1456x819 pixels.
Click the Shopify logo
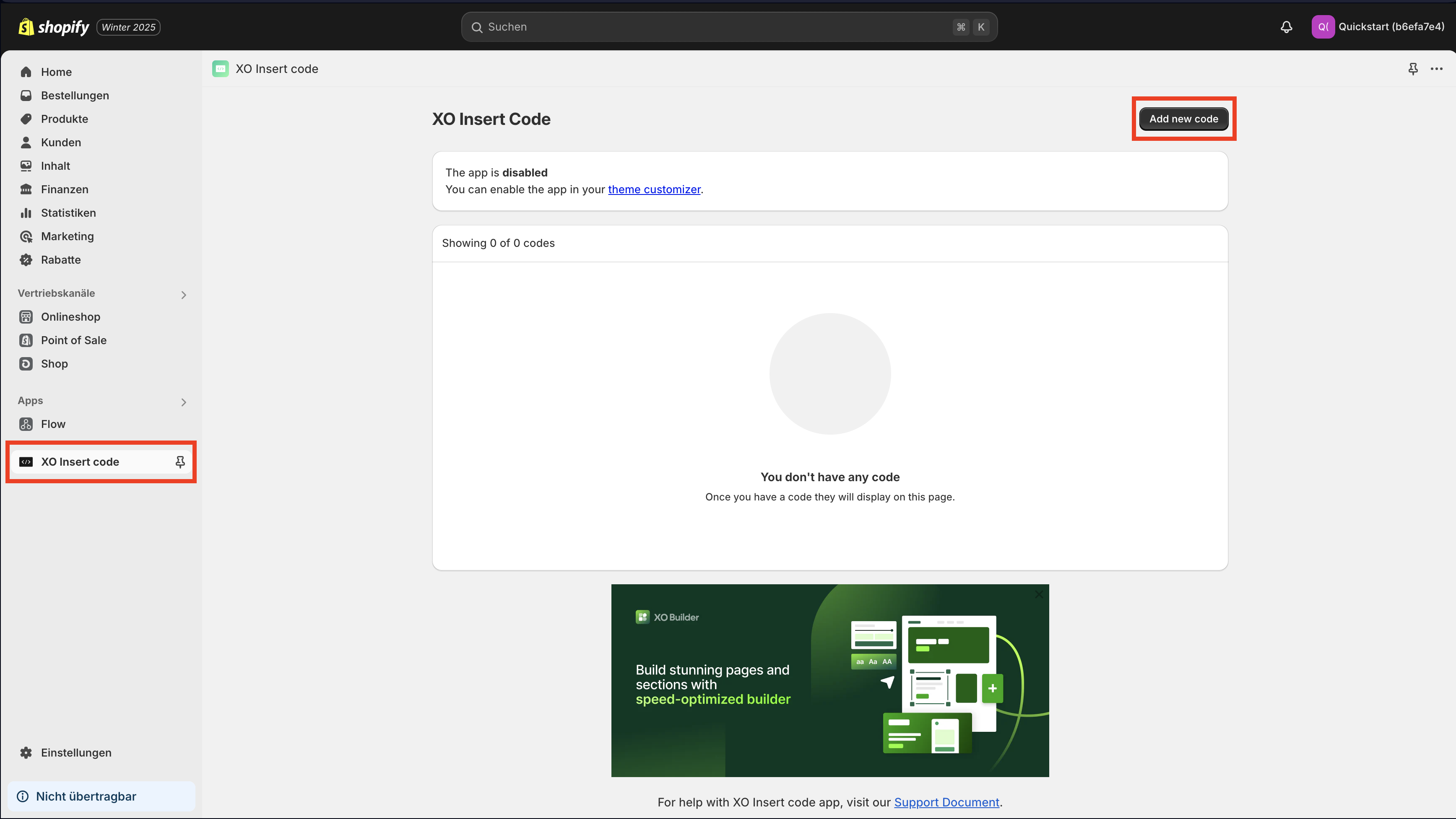tap(54, 26)
